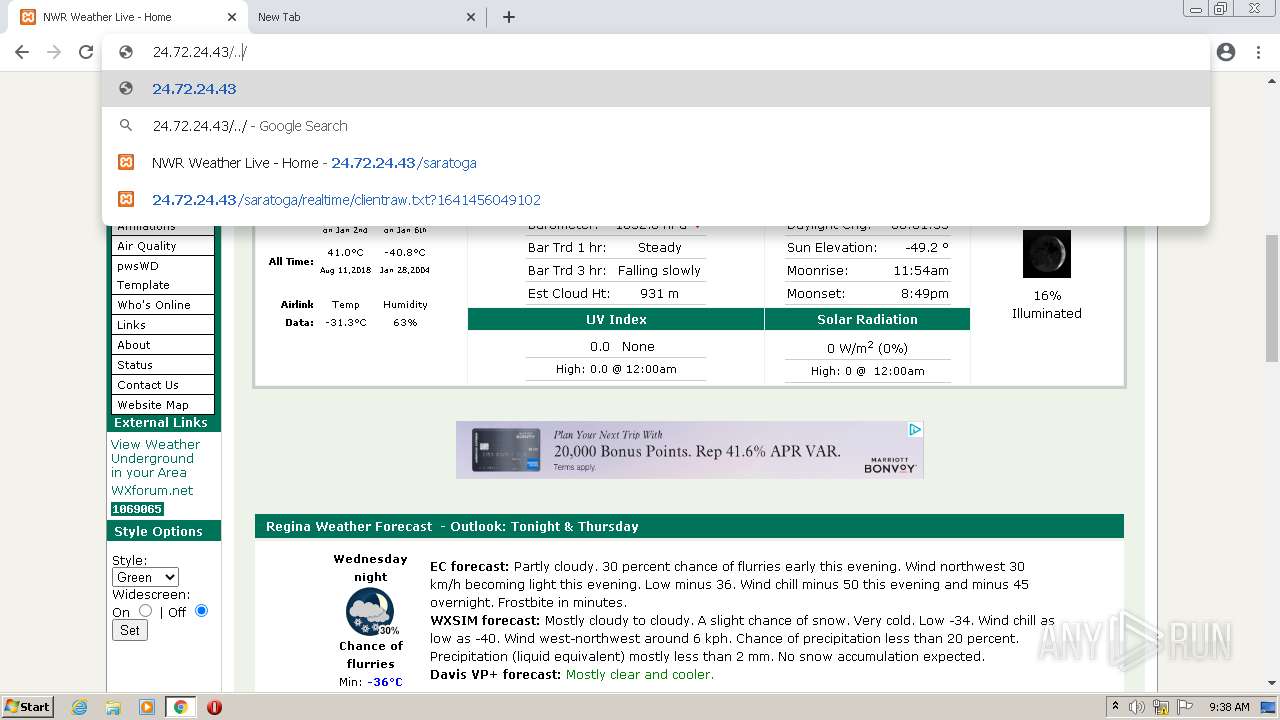Screen dimensions: 1280x720
Task: Click the UV Index header
Action: coord(616,319)
